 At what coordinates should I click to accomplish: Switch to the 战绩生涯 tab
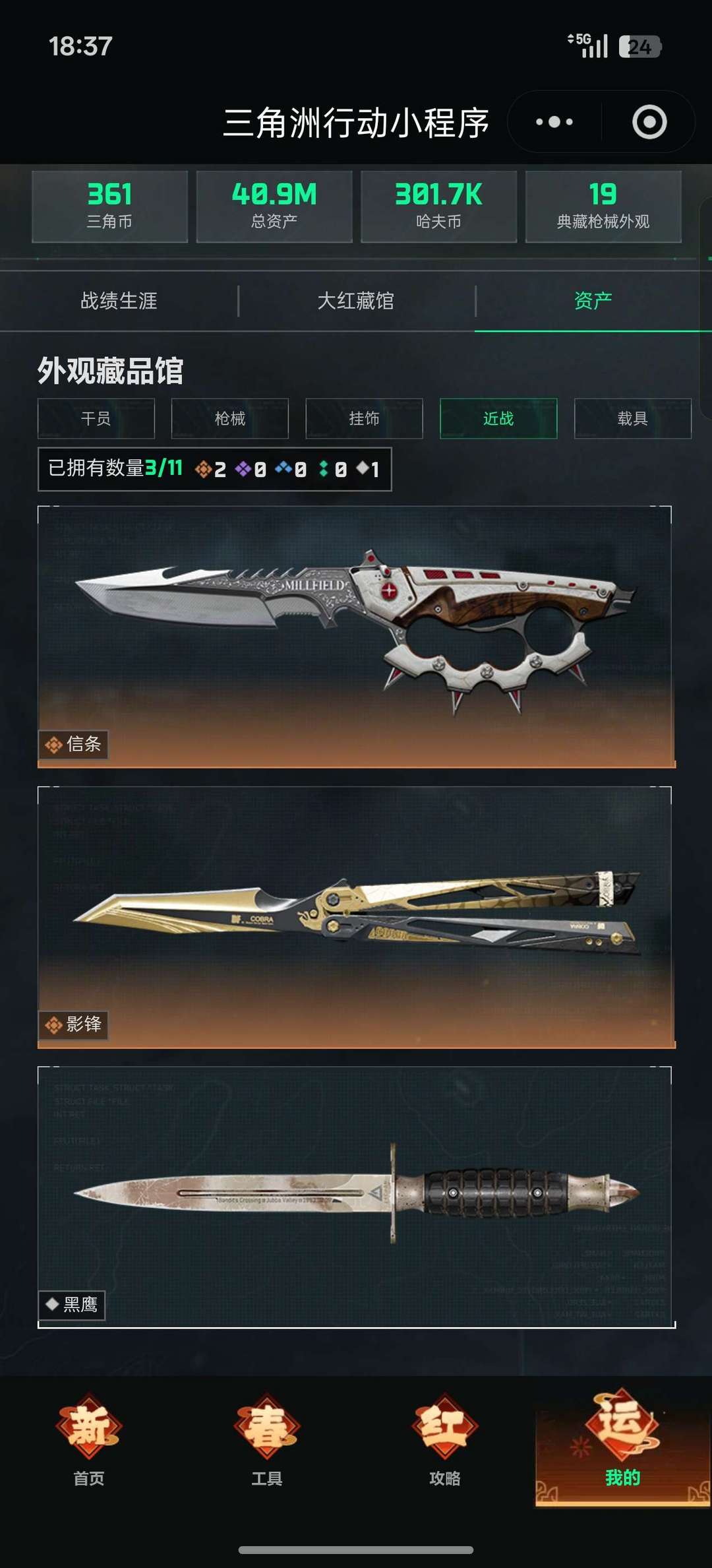coord(119,301)
